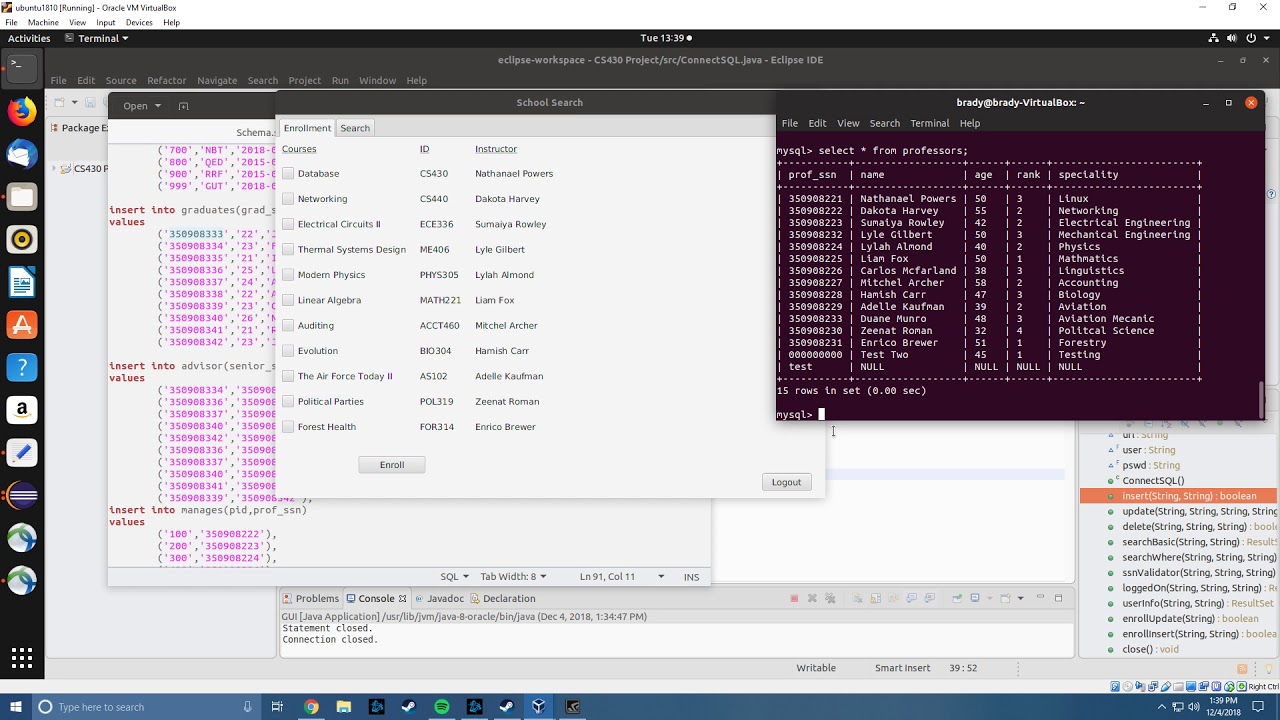1280x720 pixels.
Task: Open the Terminal app menu in top bar
Action: 97,38
